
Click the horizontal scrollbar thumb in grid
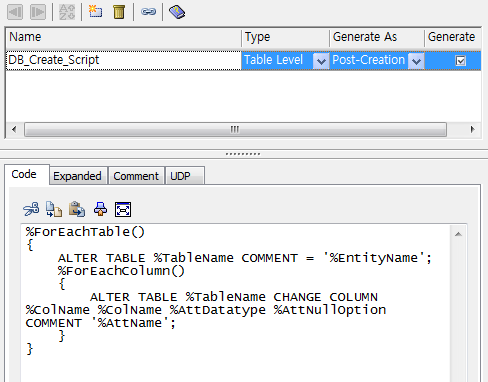click(x=235, y=129)
